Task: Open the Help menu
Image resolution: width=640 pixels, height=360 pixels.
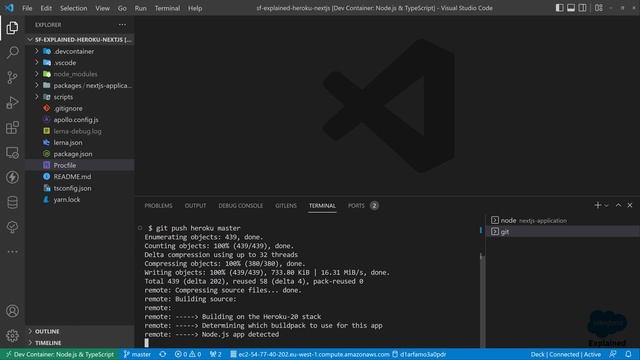Action: click(195, 8)
